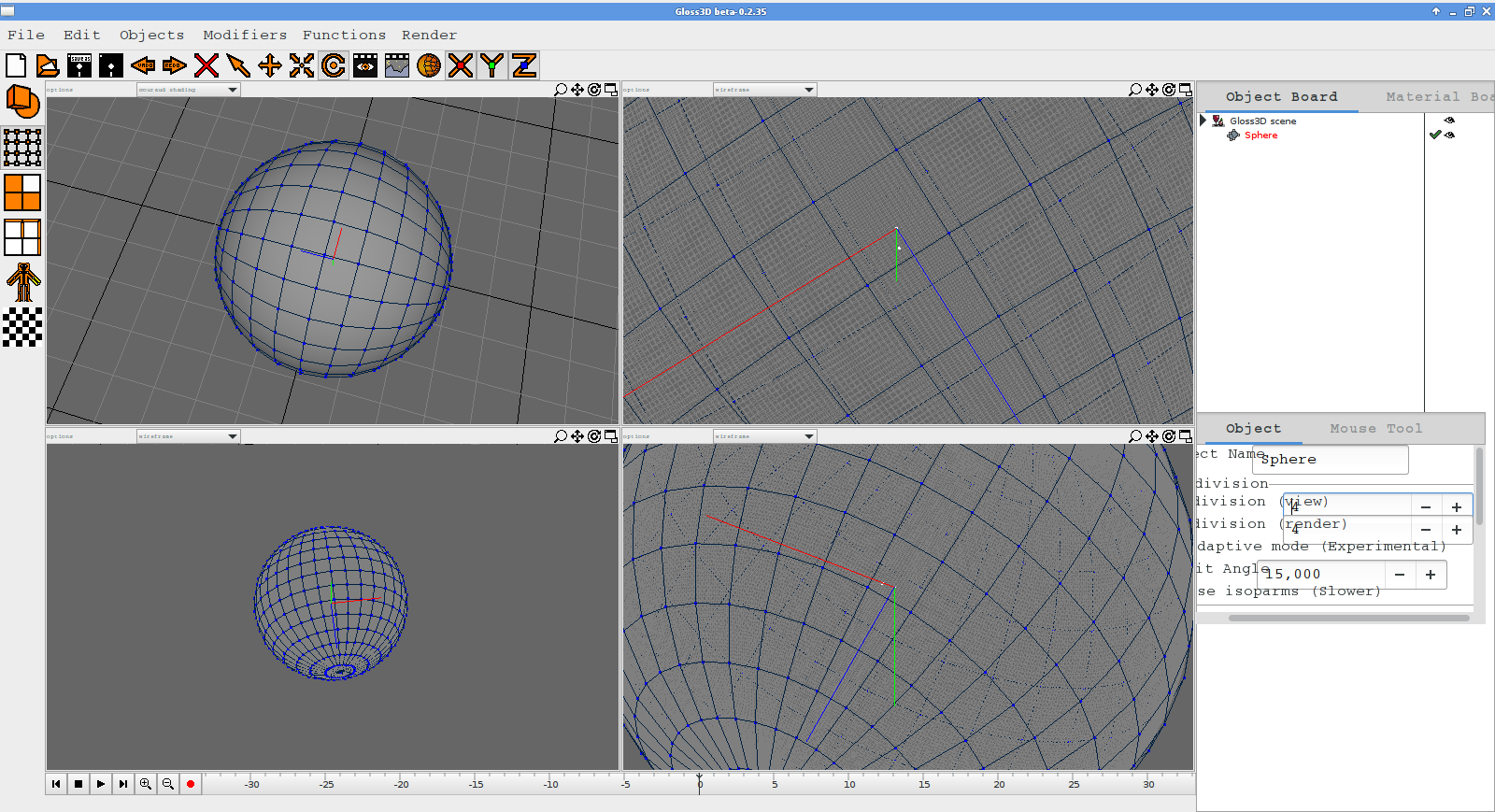Select the Pick arrow tool
The image size is (1495, 812).
(x=238, y=65)
